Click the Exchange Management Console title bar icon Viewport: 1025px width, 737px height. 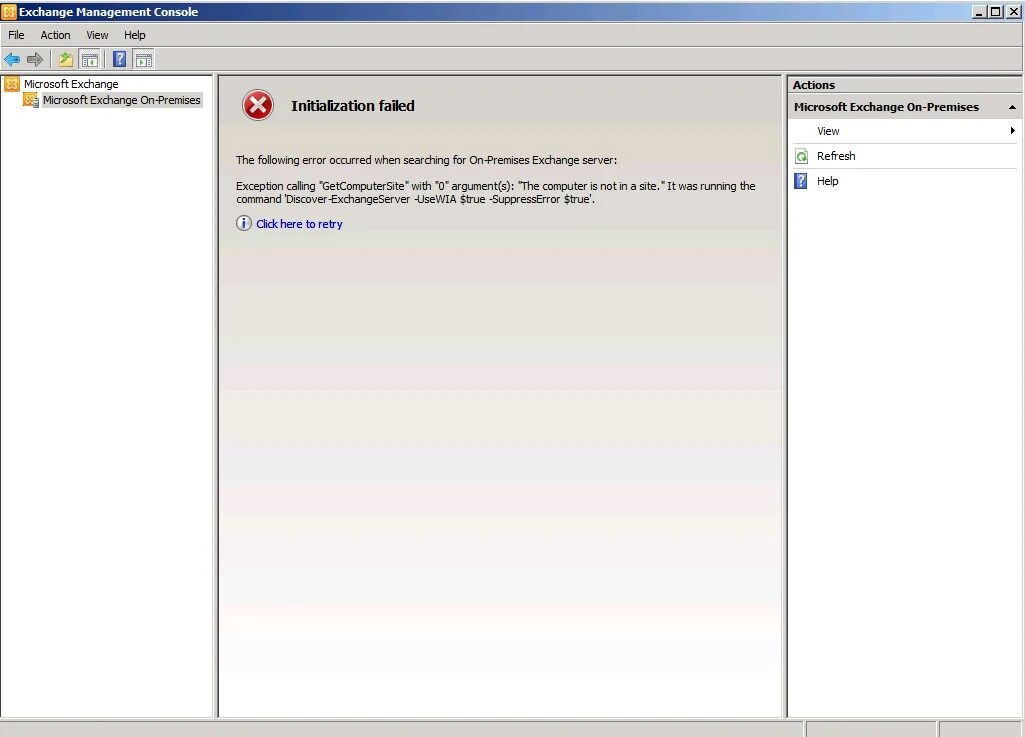[8, 12]
